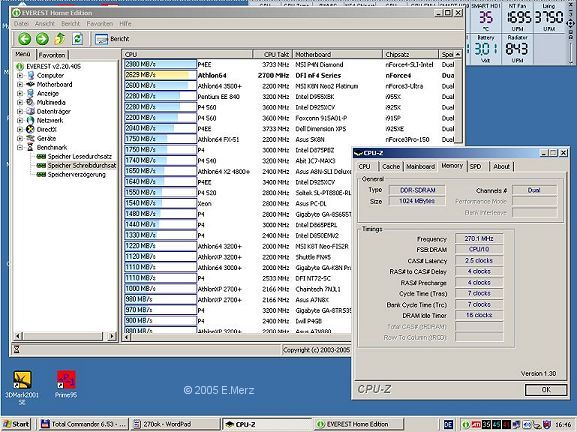Select the Multimedia tree item
Image resolution: width=577 pixels, height=432 pixels.
[x=51, y=102]
